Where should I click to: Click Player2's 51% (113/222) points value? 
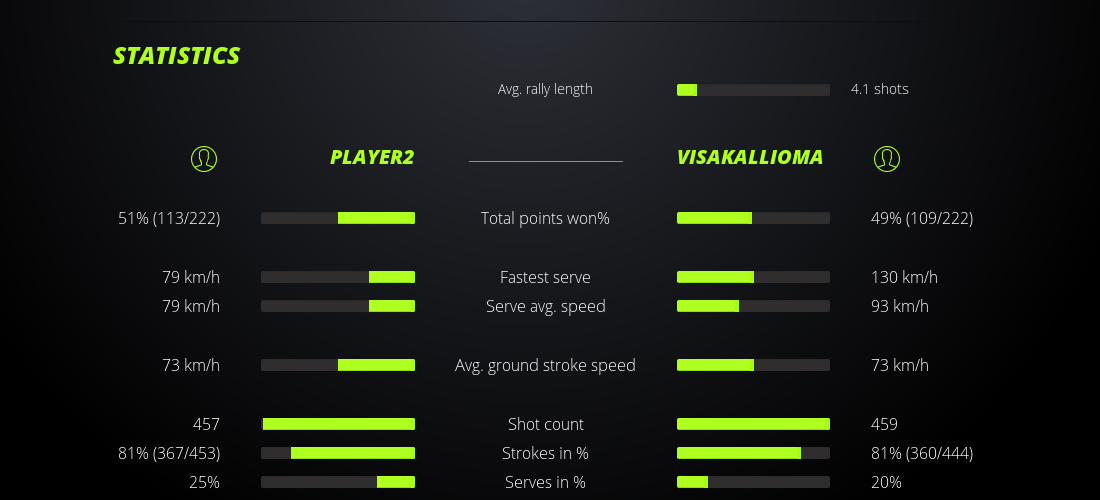coord(169,218)
